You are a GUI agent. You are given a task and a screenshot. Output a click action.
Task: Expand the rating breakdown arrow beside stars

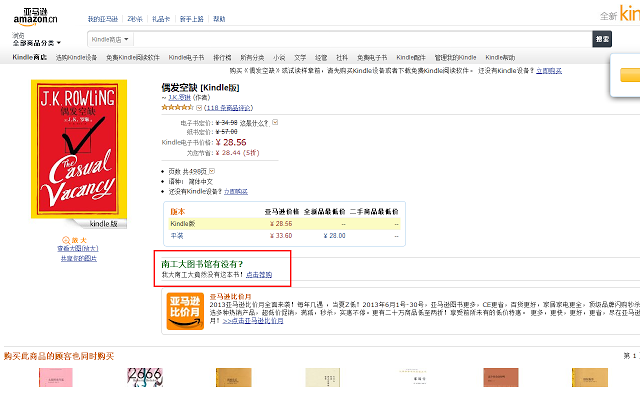199,108
